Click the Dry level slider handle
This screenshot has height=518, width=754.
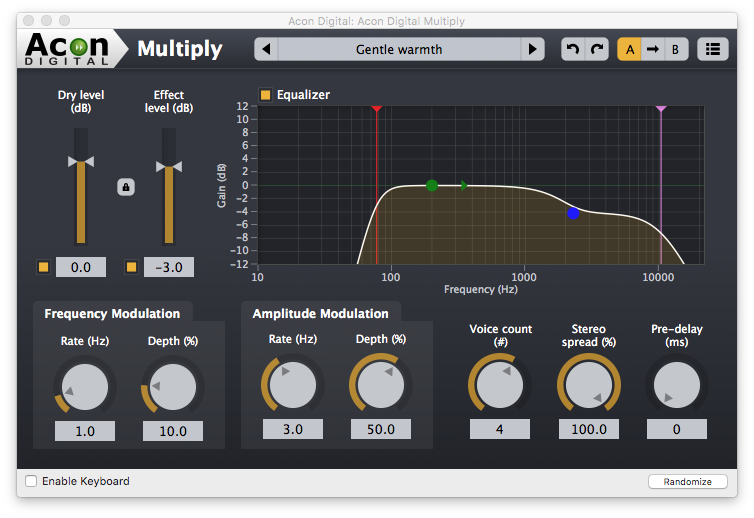point(81,162)
